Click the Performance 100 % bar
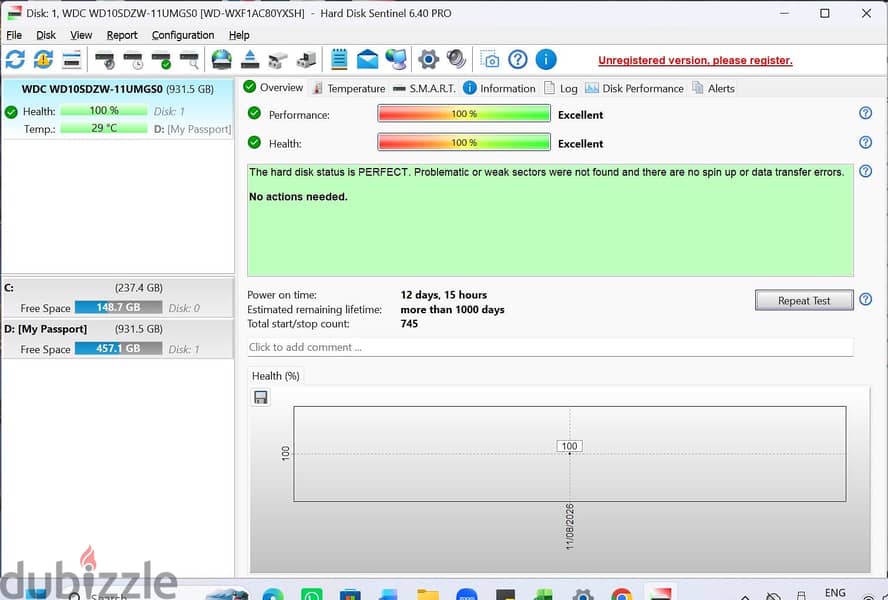The width and height of the screenshot is (888, 600). pyautogui.click(x=464, y=114)
